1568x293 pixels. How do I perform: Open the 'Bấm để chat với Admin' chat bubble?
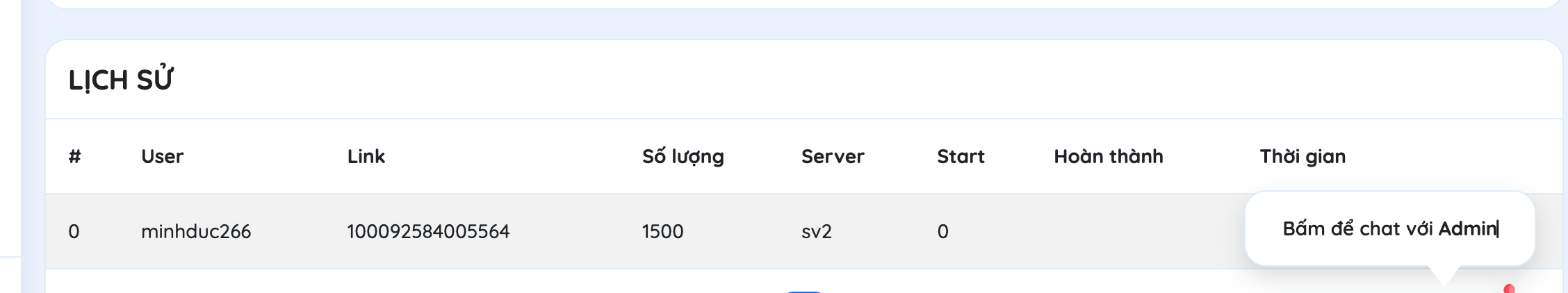coord(1389,228)
